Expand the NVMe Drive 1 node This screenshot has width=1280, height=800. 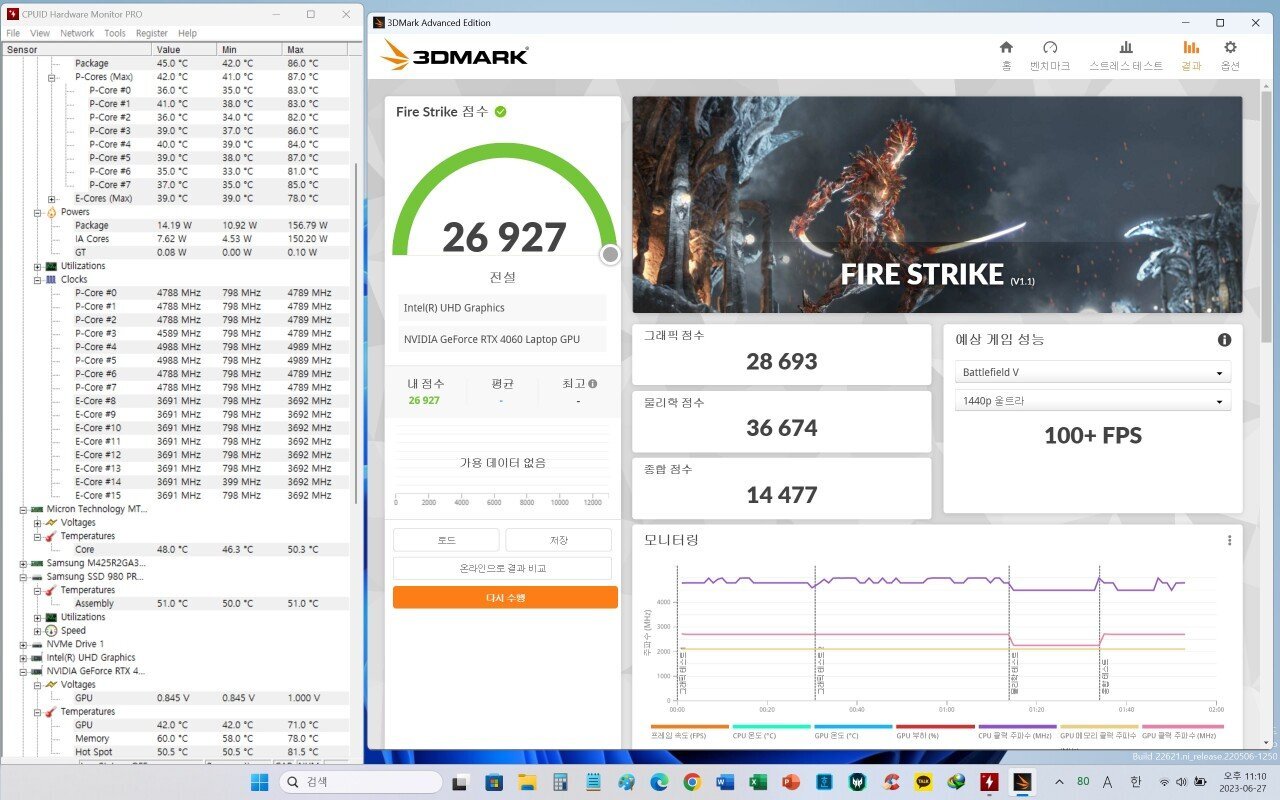click(x=23, y=645)
